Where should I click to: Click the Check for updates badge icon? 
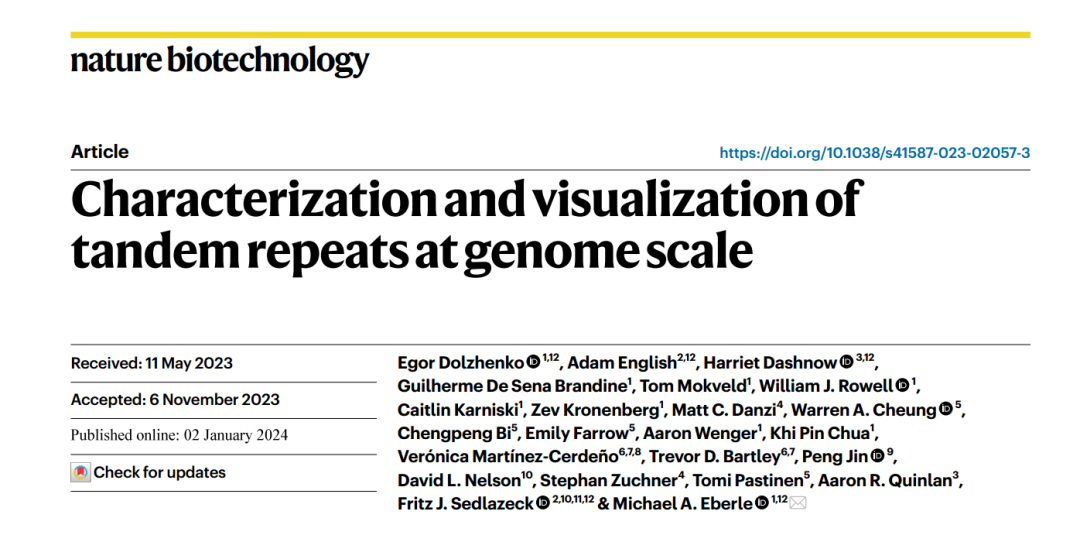tap(81, 472)
